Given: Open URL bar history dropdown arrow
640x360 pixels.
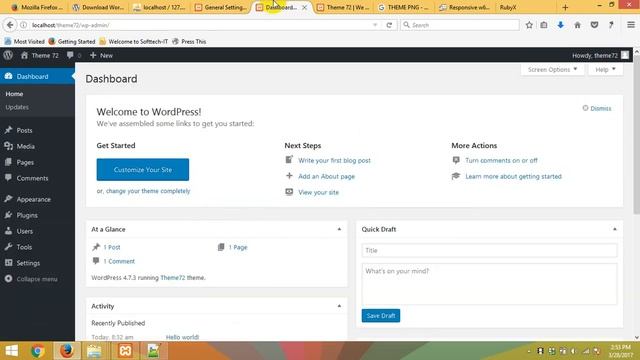Looking at the screenshot, I should (x=375, y=25).
